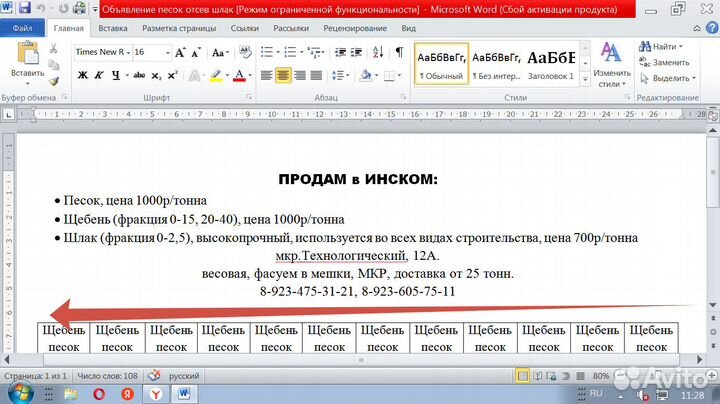
Task: Switch to the Ссылки tab
Action: tap(244, 28)
